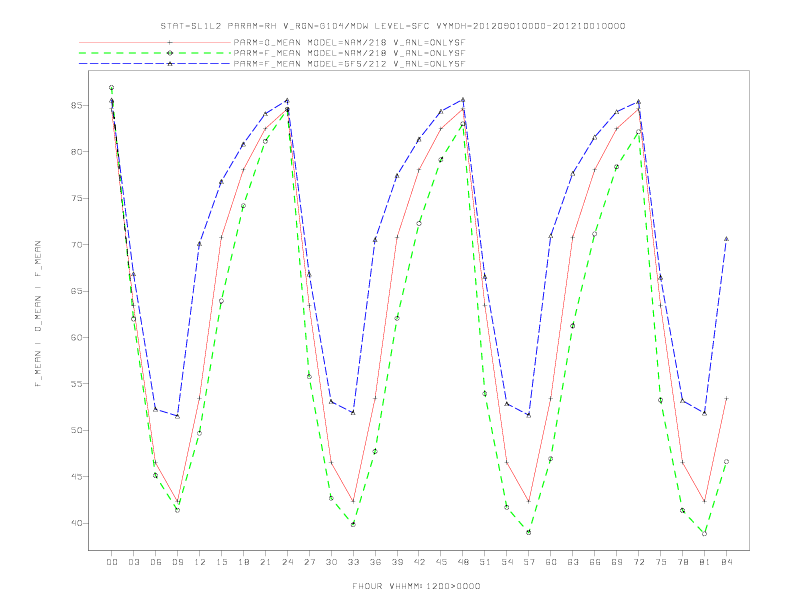The width and height of the screenshot is (792, 612).
Task: Click forecast hour tick label 69
Action: (x=617, y=562)
